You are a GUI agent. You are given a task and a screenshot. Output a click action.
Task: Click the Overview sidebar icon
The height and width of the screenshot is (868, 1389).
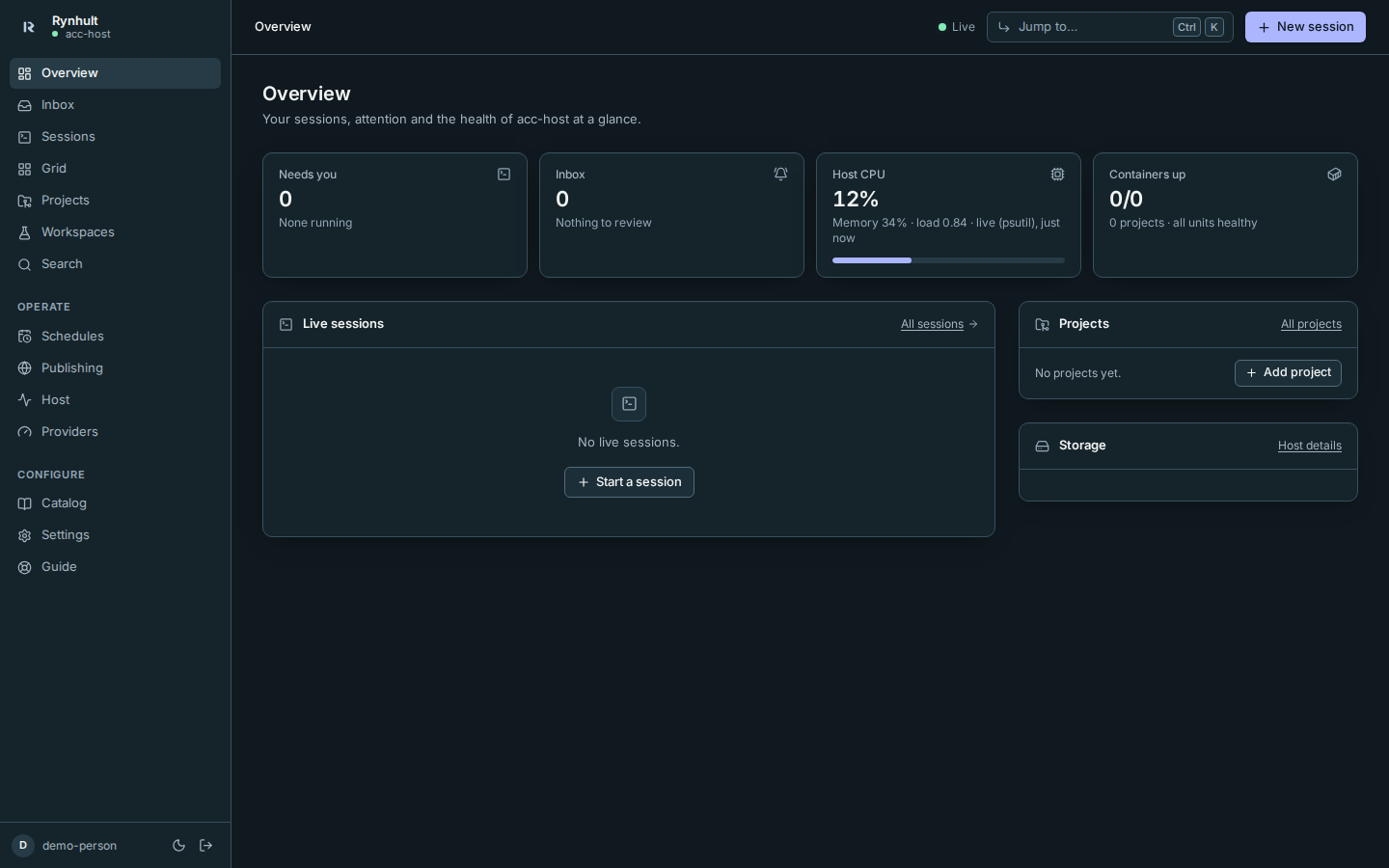(24, 73)
